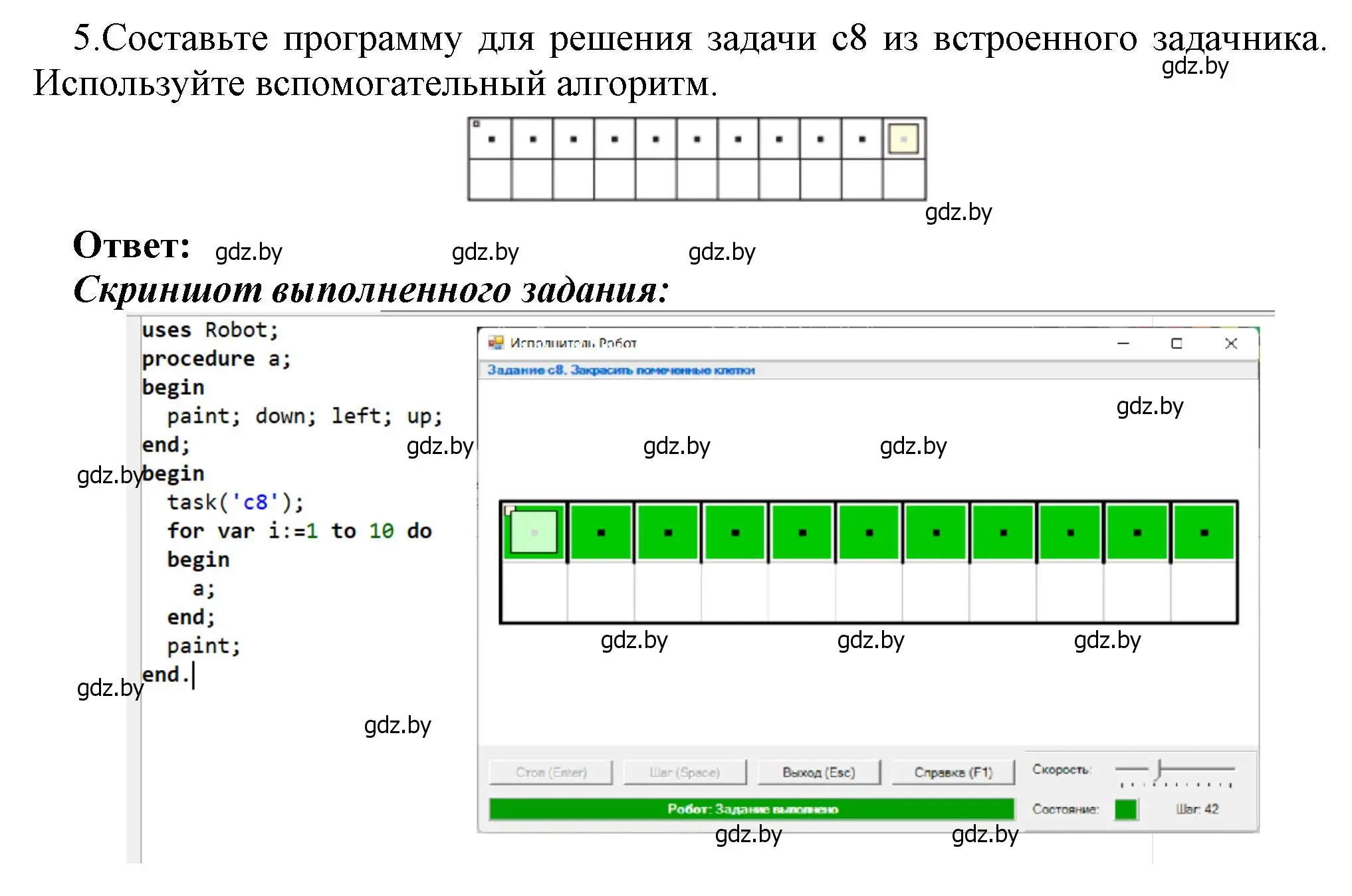Maximize the Исполнитель Робот window
This screenshot has height=896, width=1352.
(1177, 343)
